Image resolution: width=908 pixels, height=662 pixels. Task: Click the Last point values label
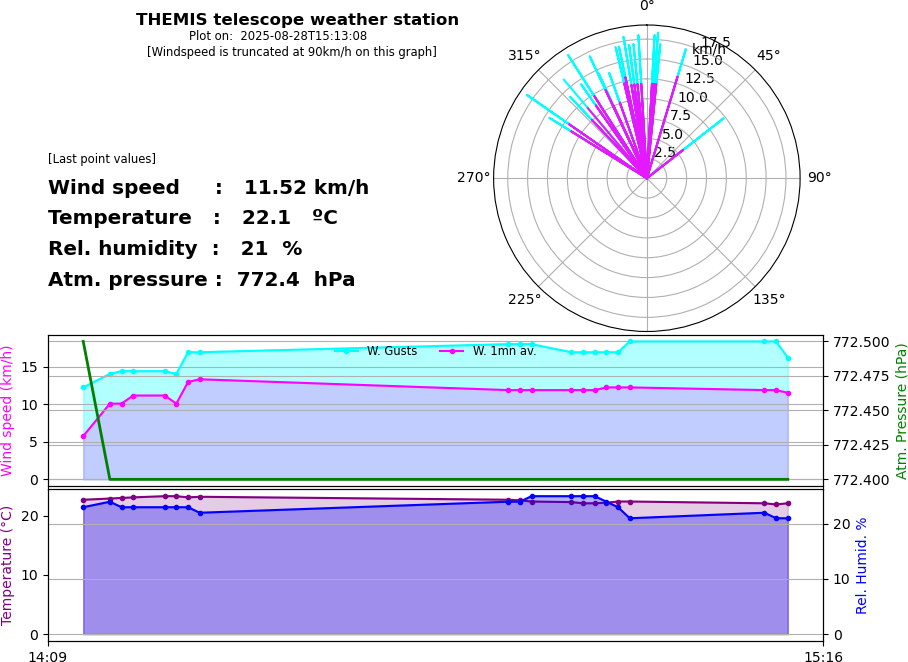tap(102, 159)
